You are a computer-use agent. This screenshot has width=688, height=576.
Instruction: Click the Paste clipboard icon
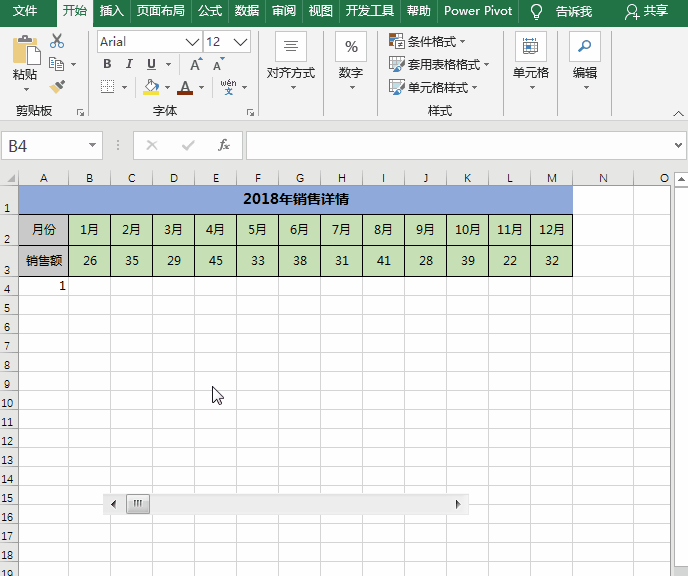(x=26, y=50)
